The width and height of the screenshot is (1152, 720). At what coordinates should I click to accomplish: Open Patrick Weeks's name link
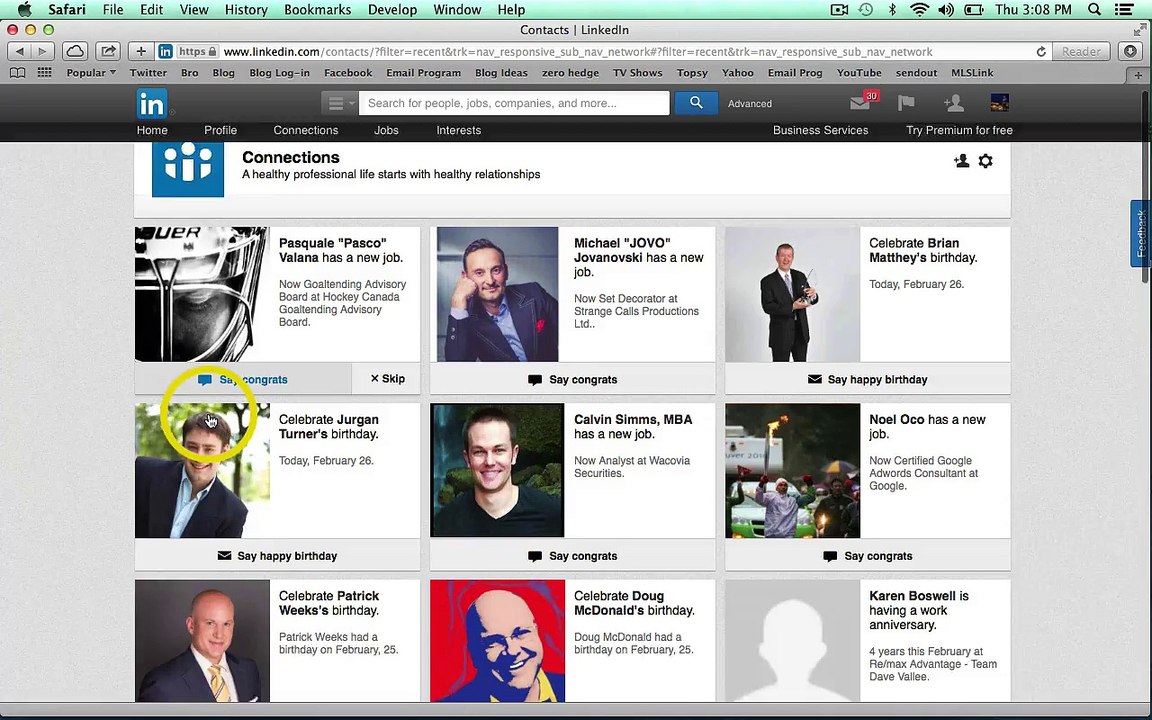[x=329, y=602]
